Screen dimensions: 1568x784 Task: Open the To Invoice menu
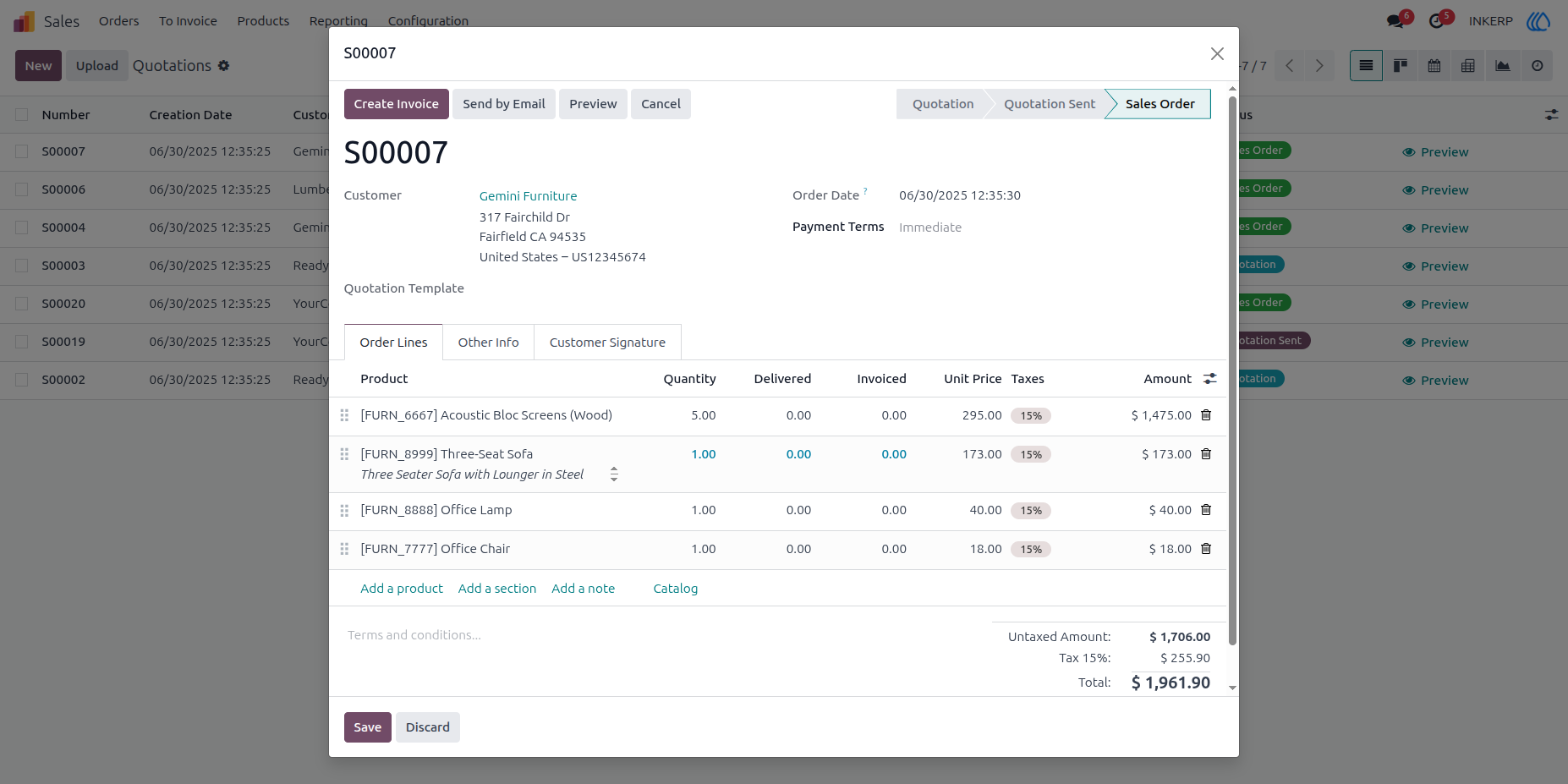point(188,21)
